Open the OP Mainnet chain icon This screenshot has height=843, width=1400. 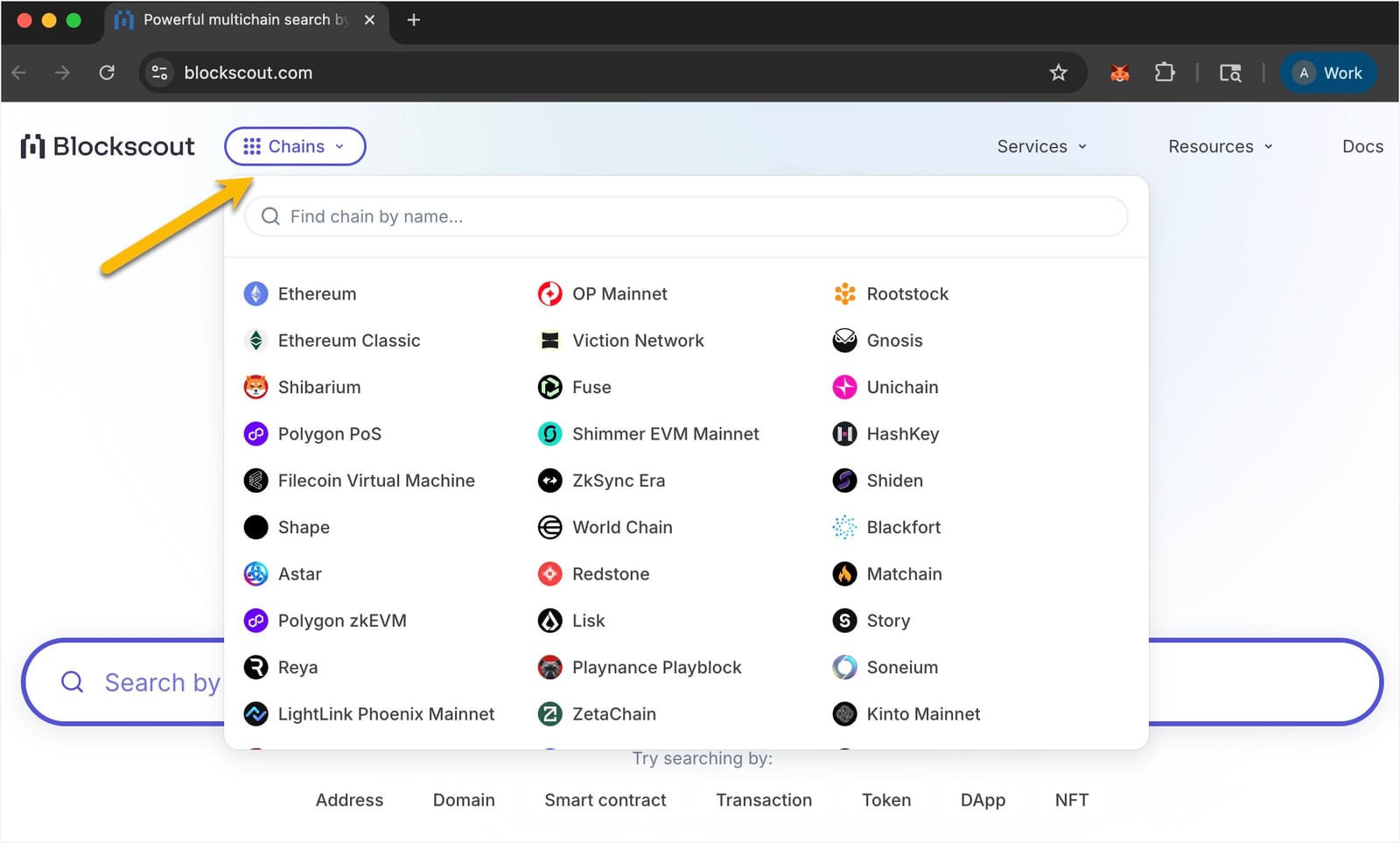549,293
